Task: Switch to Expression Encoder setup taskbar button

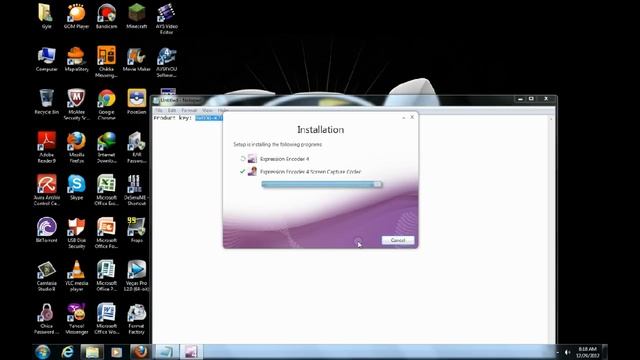Action: coord(191,352)
